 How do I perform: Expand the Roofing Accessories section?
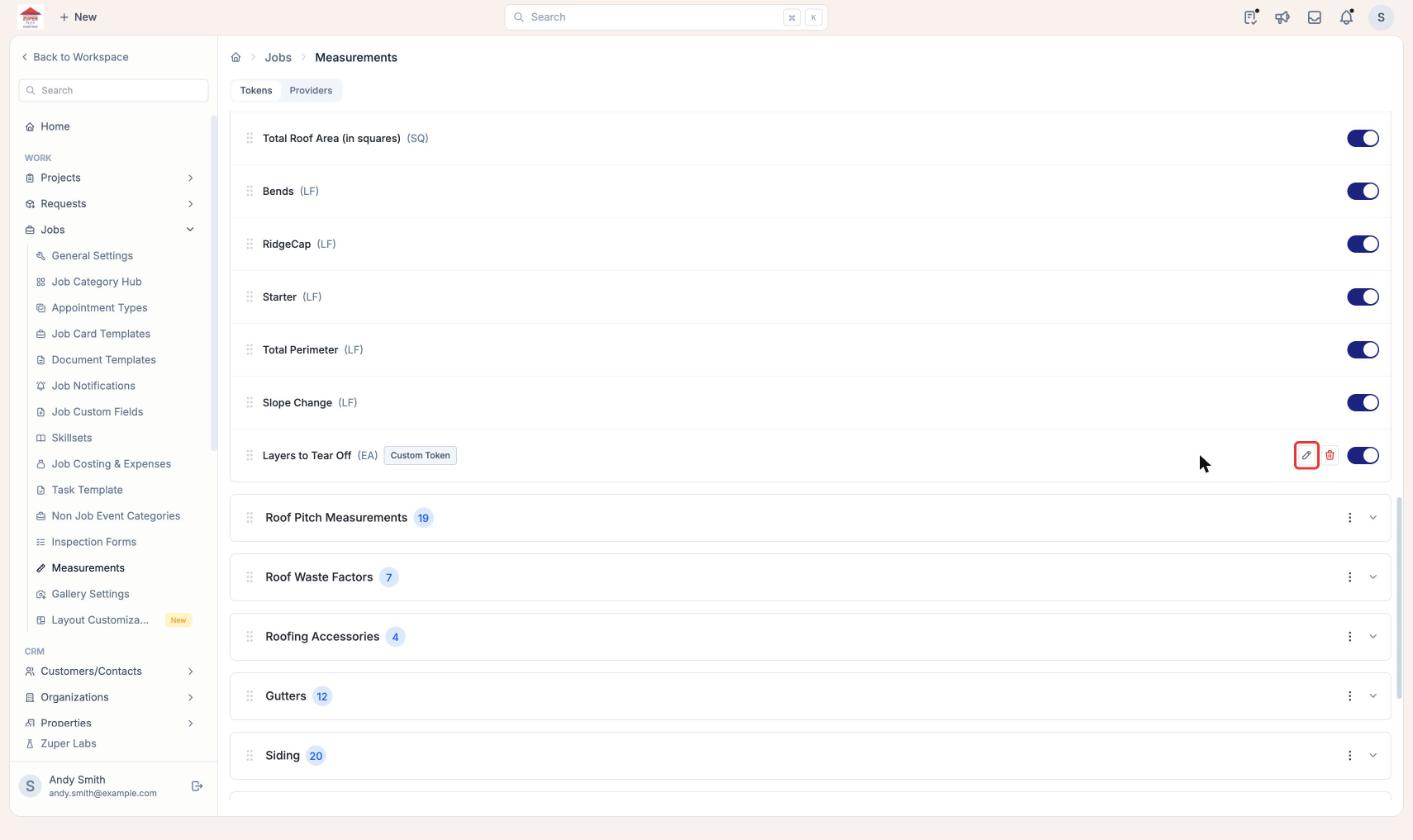coord(1373,637)
